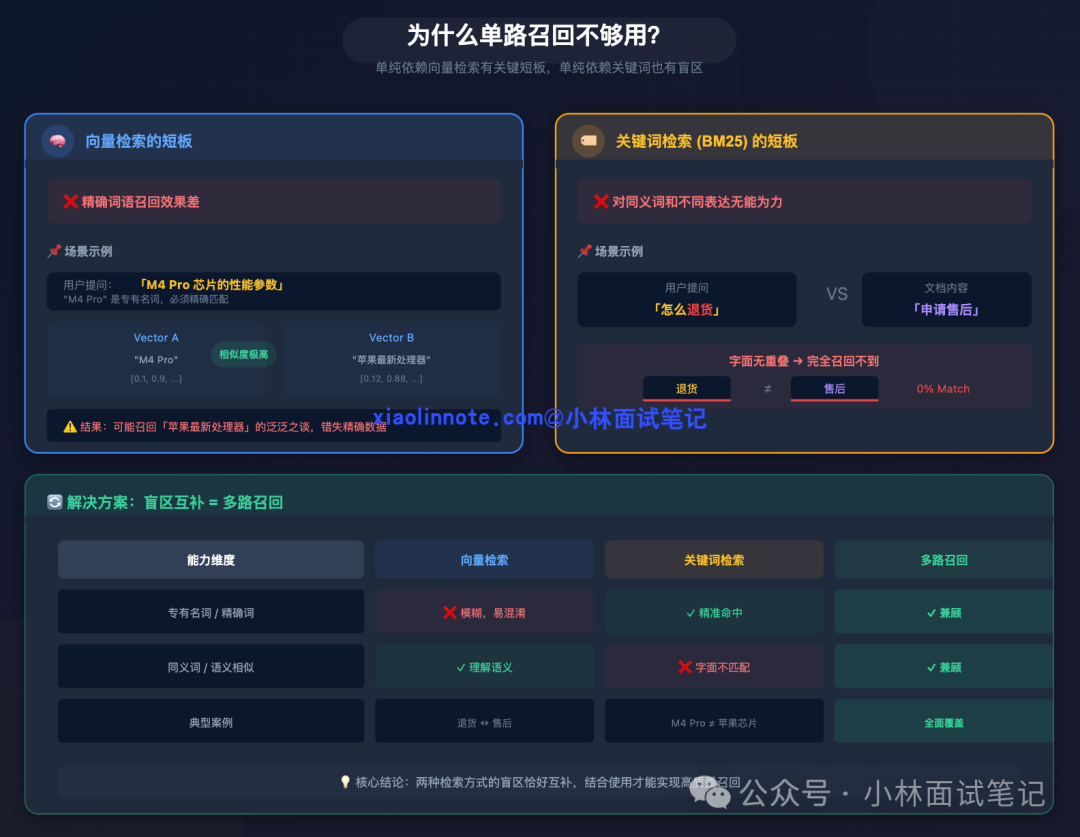Click the 模糊，易混淆 cell text
This screenshot has height=837, width=1080.
(x=493, y=613)
